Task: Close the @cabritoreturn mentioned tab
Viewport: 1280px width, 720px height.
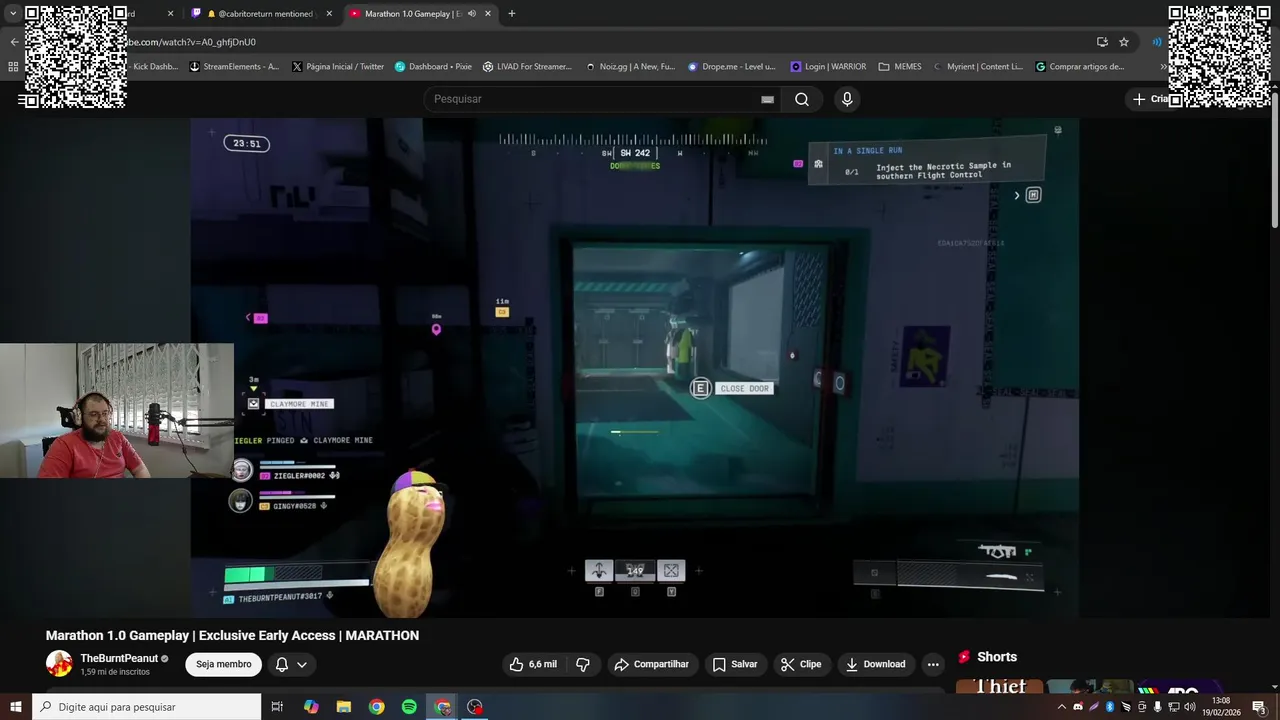Action: 329,14
